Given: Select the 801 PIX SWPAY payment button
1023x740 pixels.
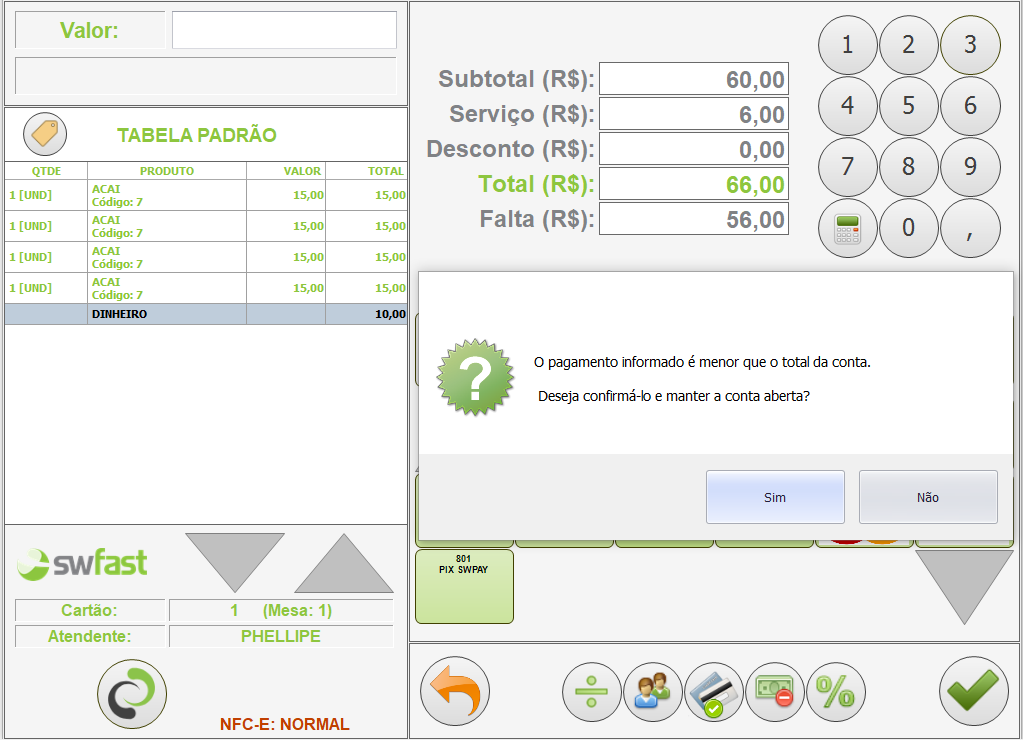Looking at the screenshot, I should click(x=465, y=587).
